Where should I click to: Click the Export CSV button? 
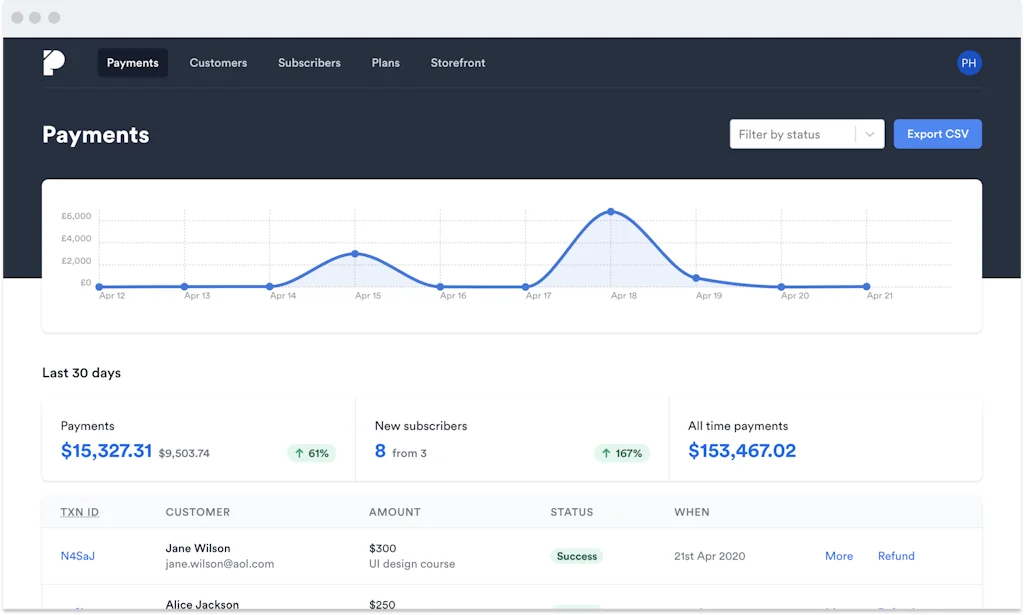coord(937,133)
